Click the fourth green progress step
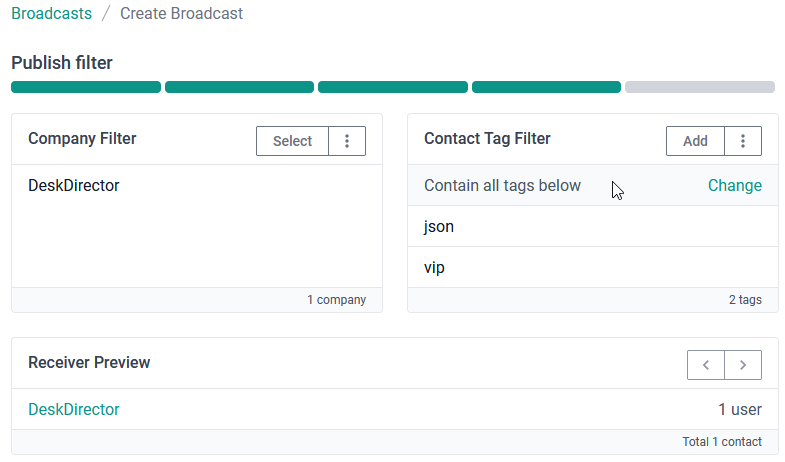785x462 pixels. coord(546,87)
